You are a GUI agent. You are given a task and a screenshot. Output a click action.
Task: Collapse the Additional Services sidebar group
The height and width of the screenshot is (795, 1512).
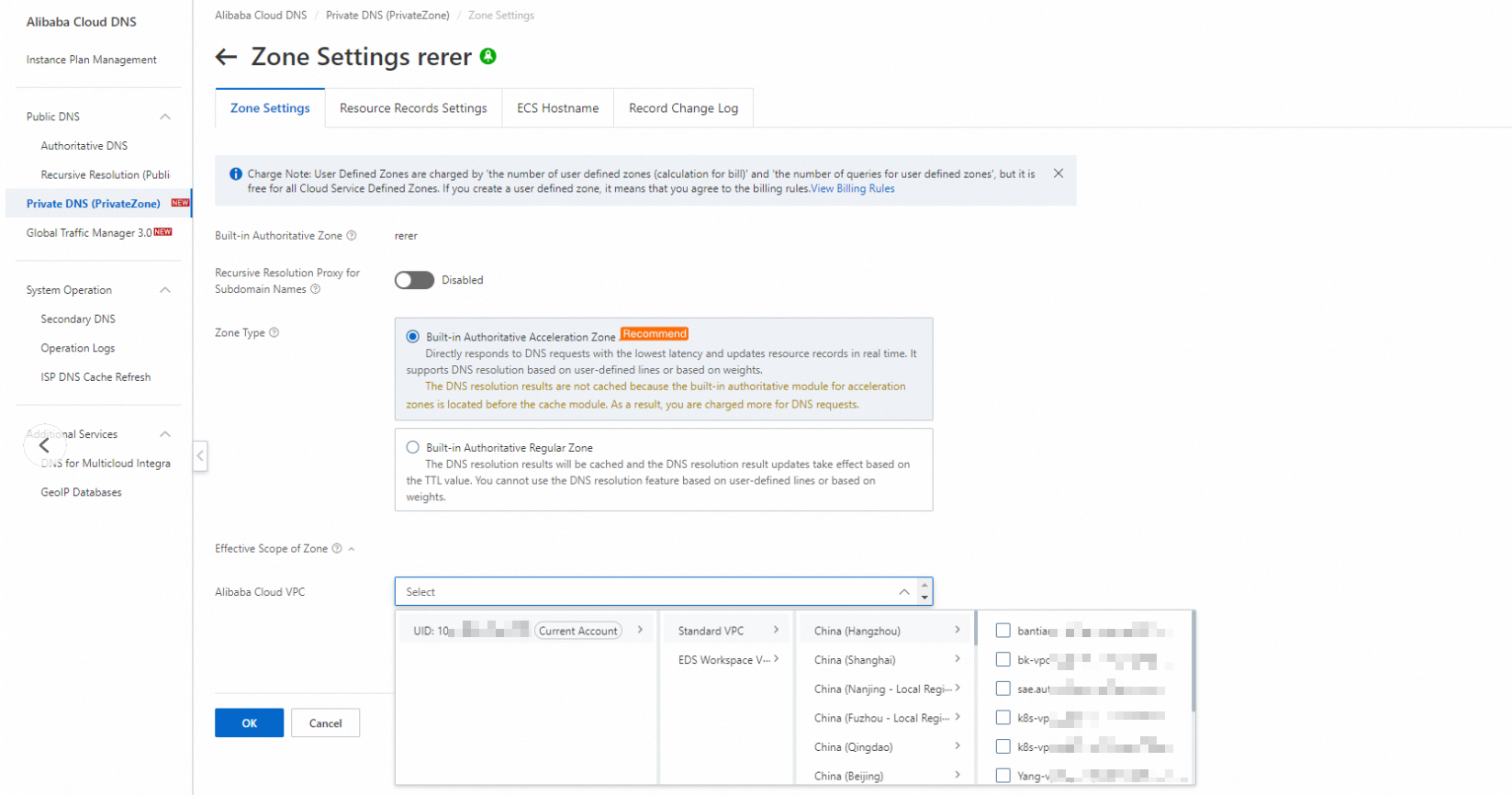click(165, 434)
